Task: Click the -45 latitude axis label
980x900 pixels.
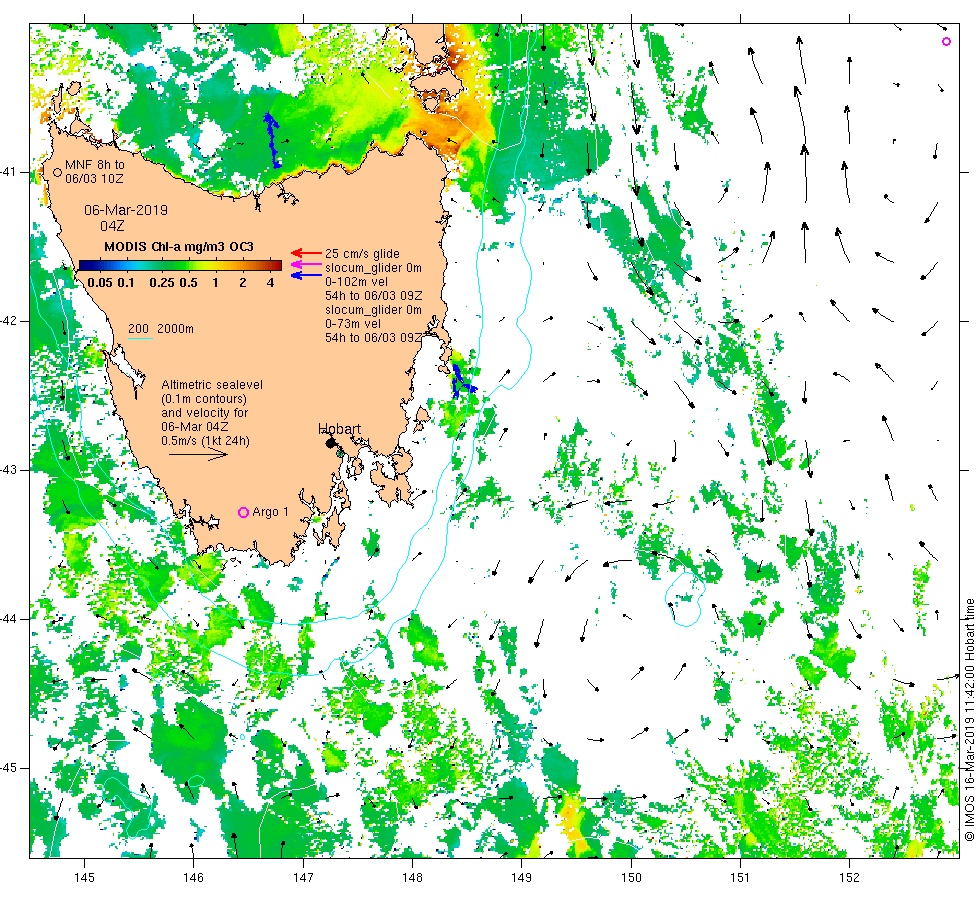Action: 11,769
